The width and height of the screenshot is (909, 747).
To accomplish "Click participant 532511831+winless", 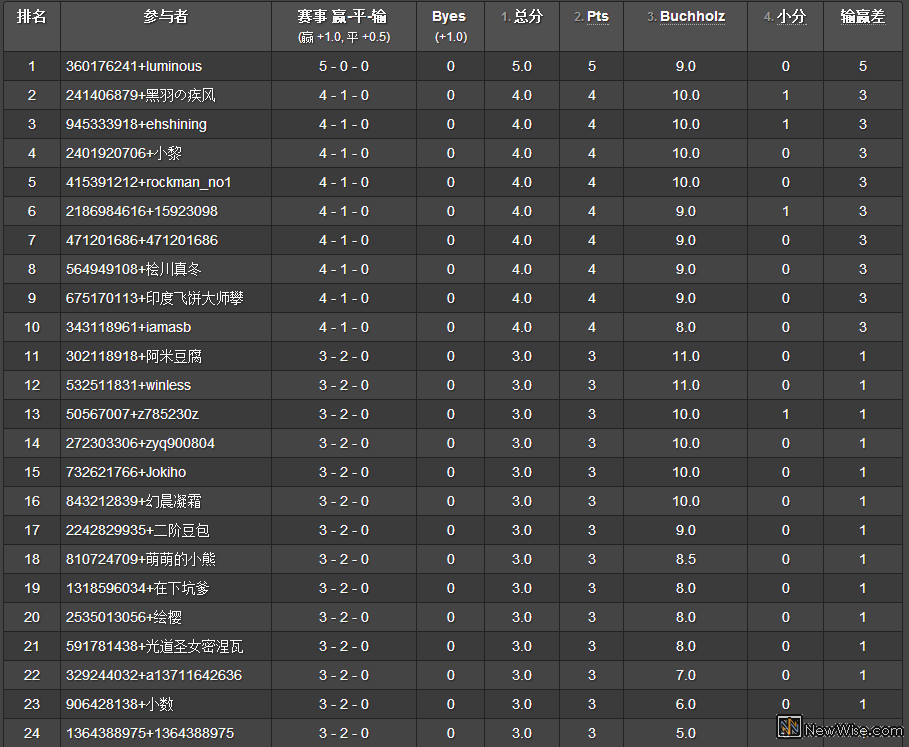I will (x=129, y=385).
